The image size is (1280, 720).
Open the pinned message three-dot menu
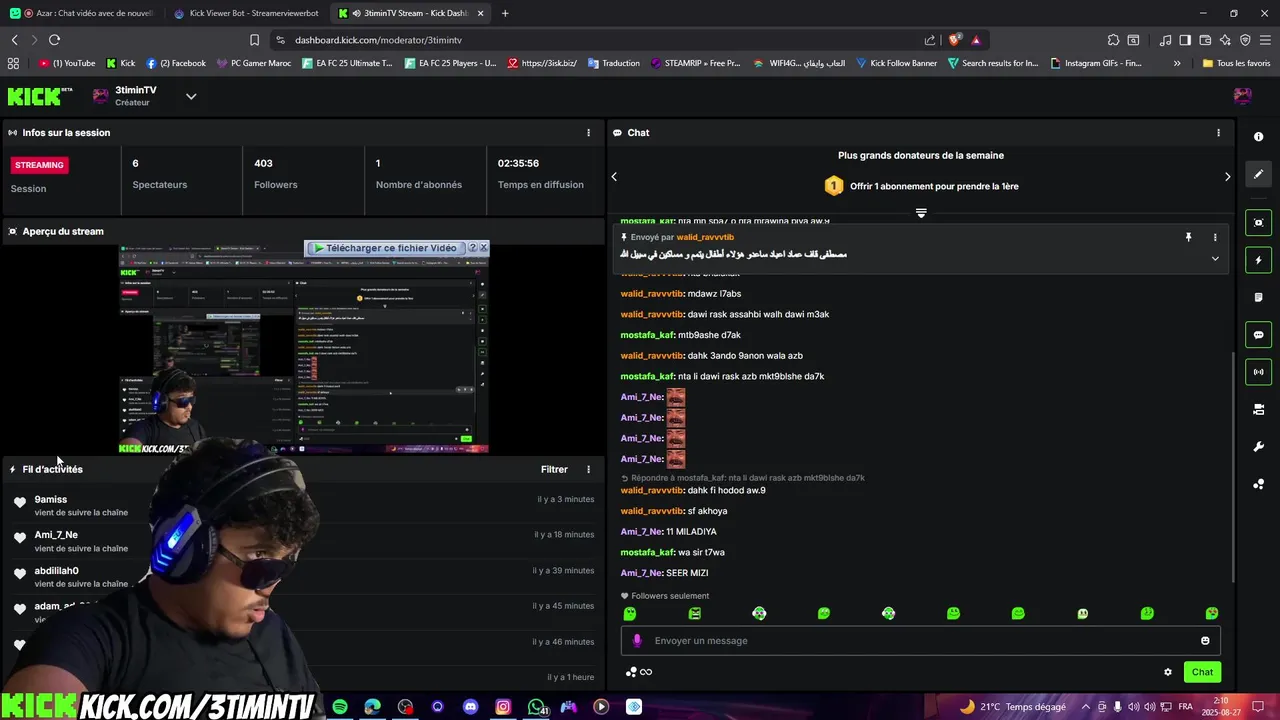pyautogui.click(x=1215, y=237)
